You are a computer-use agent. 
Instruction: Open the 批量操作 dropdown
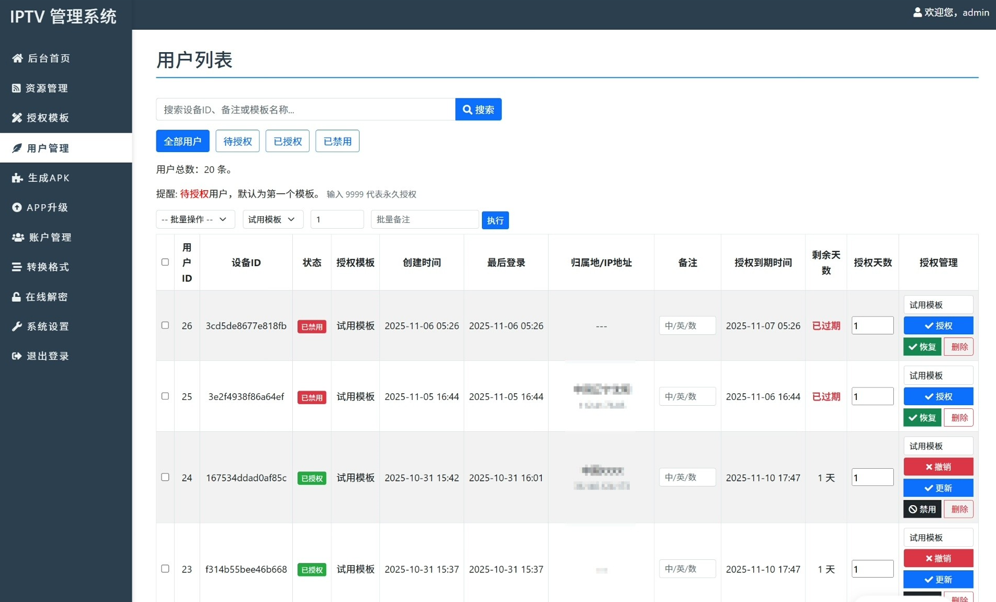tap(195, 219)
